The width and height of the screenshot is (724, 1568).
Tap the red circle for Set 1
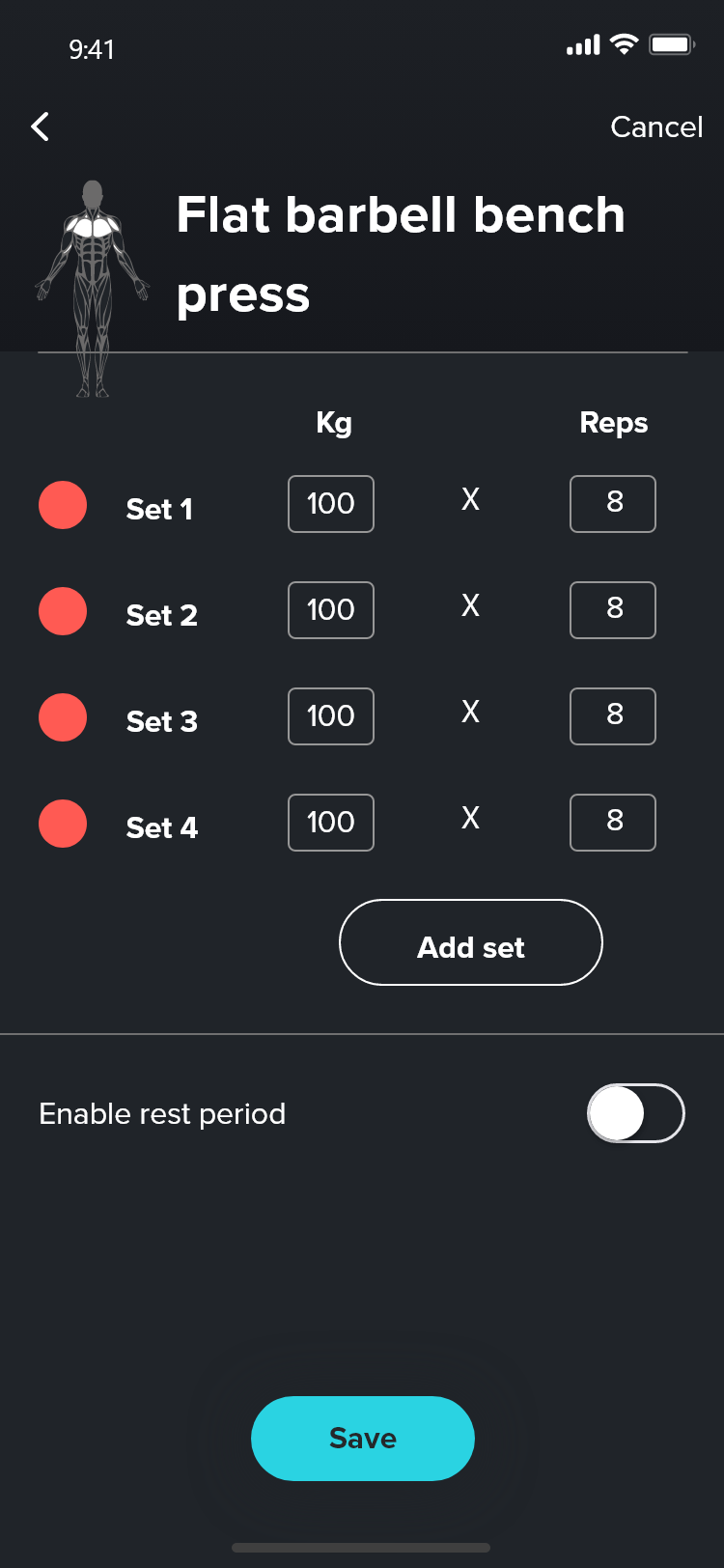(x=63, y=505)
